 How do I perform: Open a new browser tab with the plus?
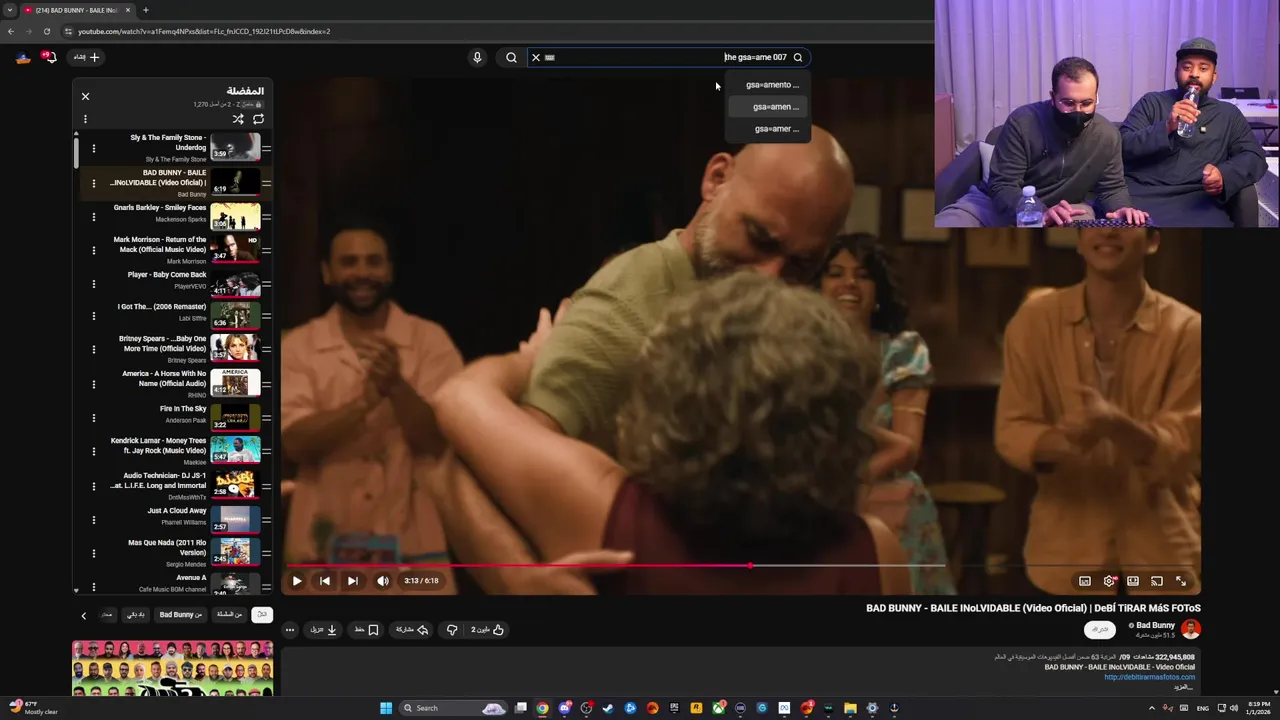point(146,10)
